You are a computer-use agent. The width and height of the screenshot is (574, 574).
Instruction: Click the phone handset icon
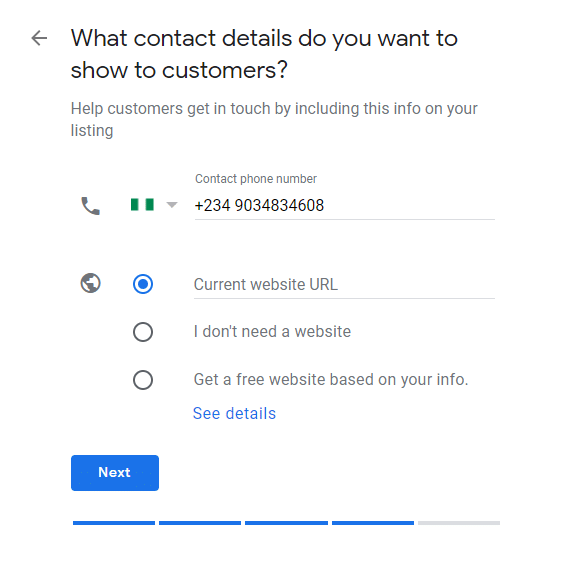pos(90,206)
